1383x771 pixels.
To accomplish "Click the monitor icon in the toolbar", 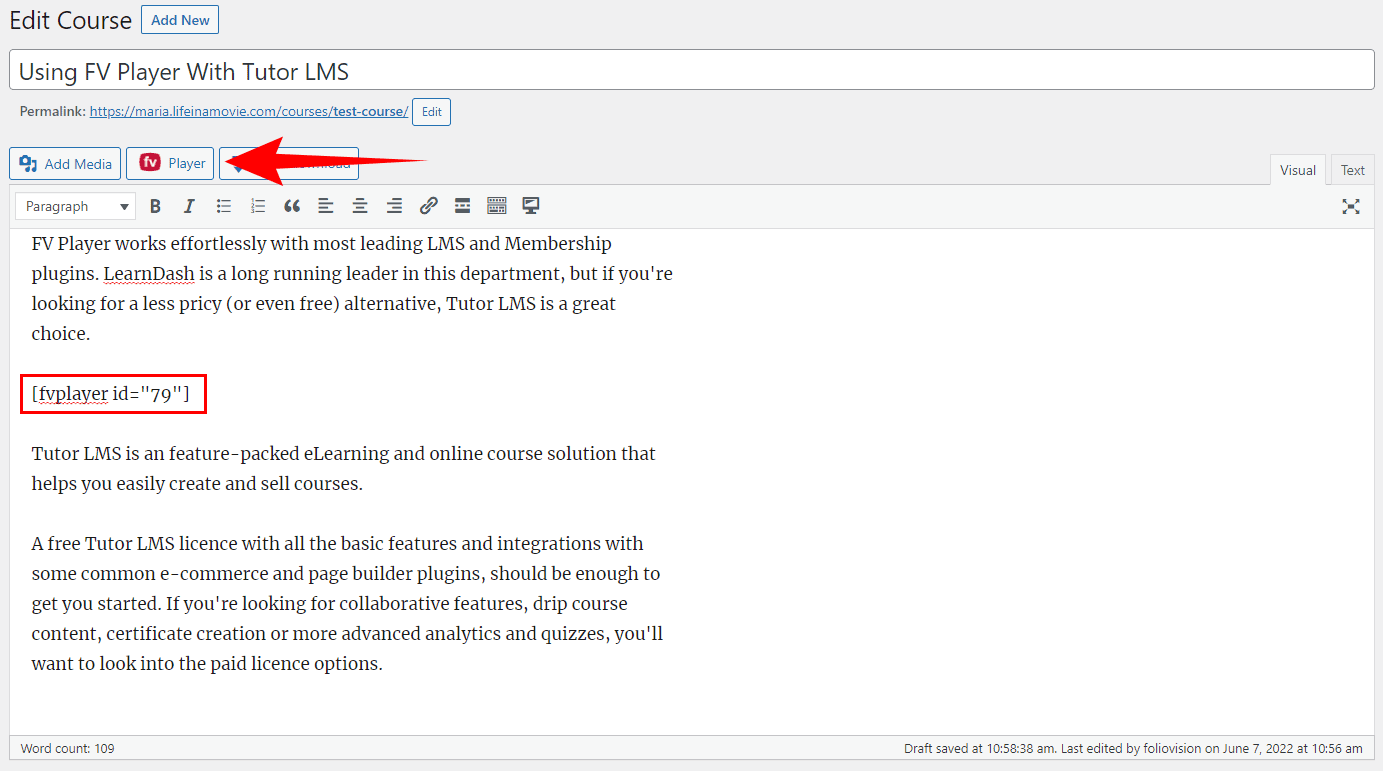I will 531,206.
